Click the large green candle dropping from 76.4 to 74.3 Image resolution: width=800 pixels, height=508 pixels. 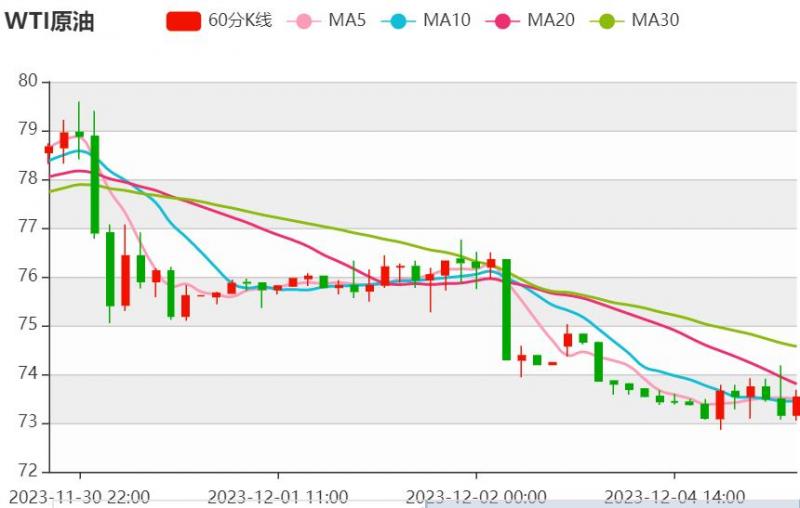point(507,310)
